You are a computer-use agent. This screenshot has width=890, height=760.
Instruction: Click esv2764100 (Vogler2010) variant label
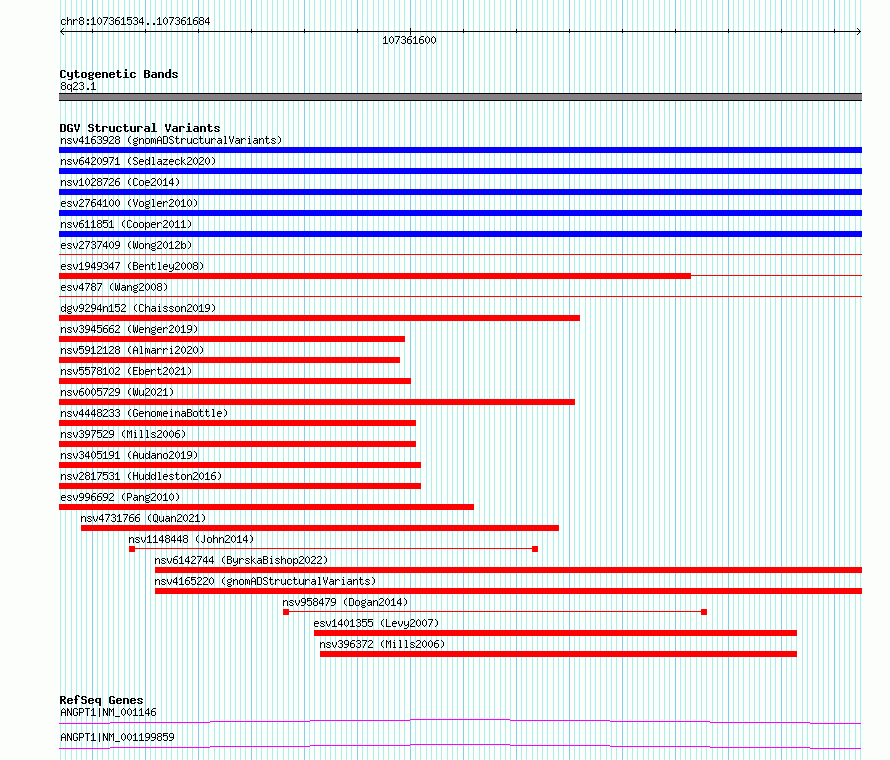(129, 203)
